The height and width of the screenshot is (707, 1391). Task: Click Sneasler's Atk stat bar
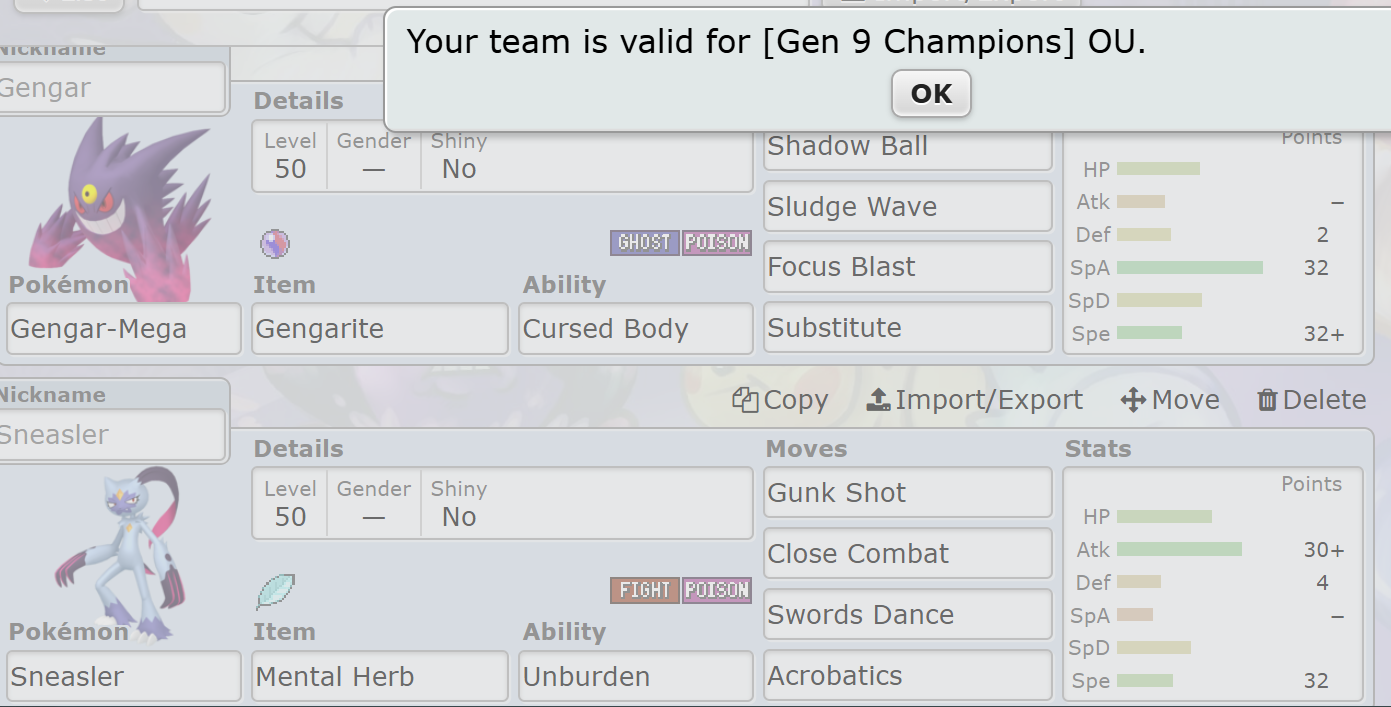click(x=1179, y=549)
